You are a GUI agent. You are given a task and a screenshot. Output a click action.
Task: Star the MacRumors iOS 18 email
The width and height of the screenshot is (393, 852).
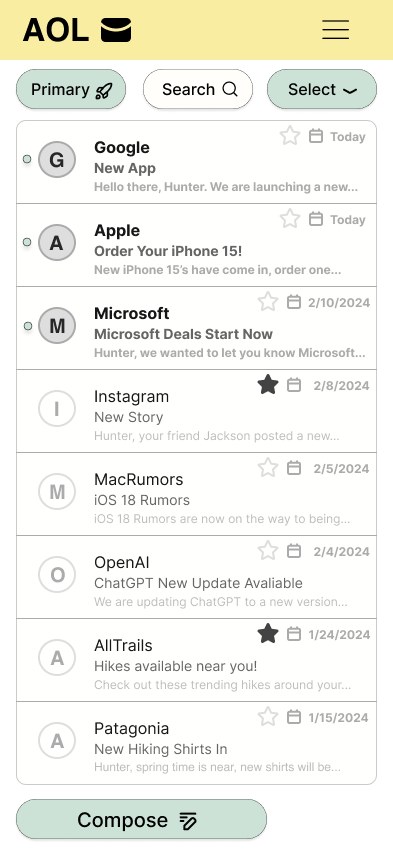[267, 467]
